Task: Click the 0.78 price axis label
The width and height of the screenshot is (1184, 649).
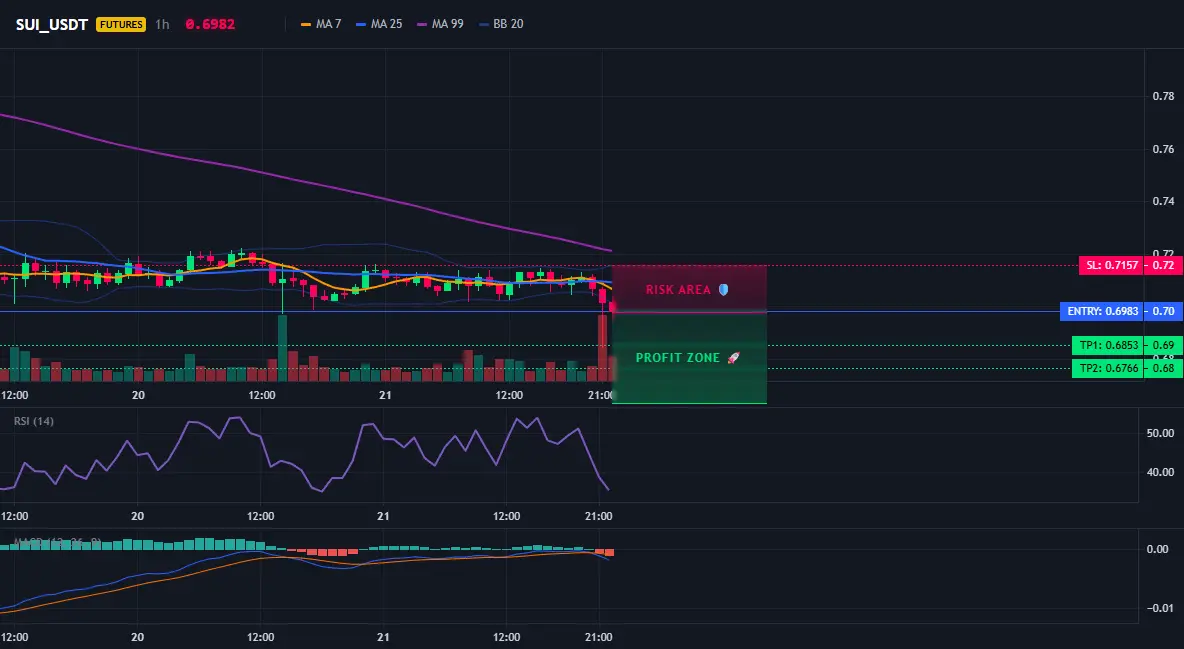Action: (1164, 96)
